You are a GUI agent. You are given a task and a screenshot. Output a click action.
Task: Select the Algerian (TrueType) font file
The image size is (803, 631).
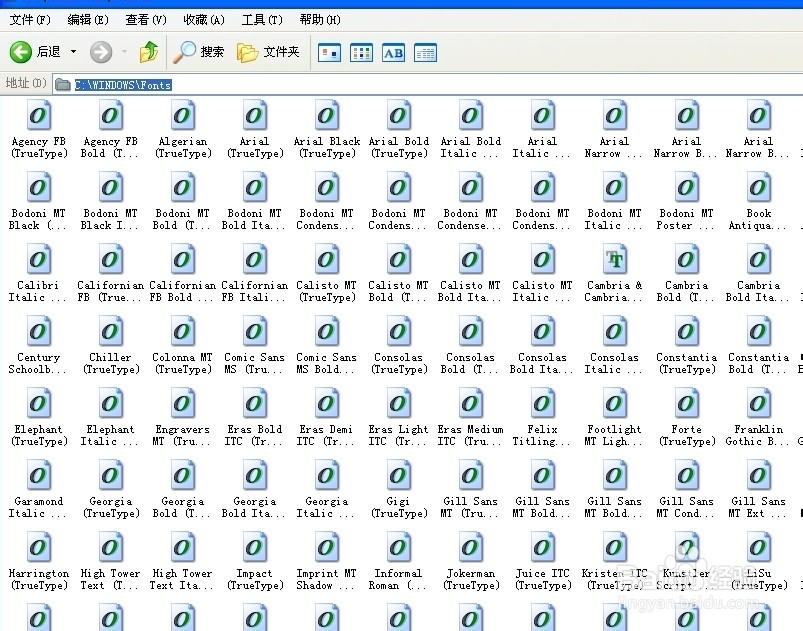pos(183,129)
